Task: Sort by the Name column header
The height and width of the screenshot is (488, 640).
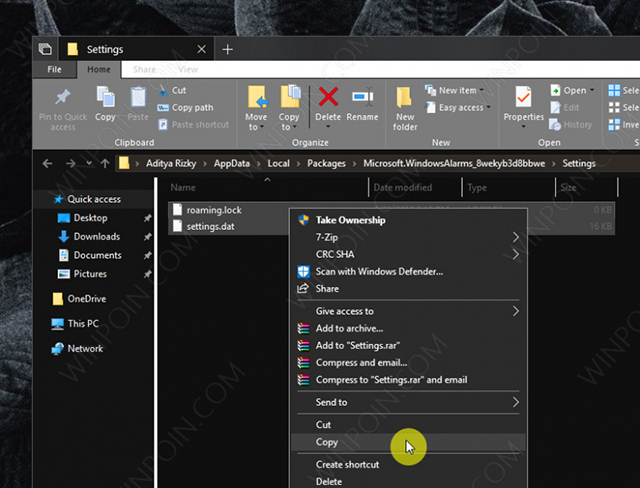Action: (x=183, y=188)
